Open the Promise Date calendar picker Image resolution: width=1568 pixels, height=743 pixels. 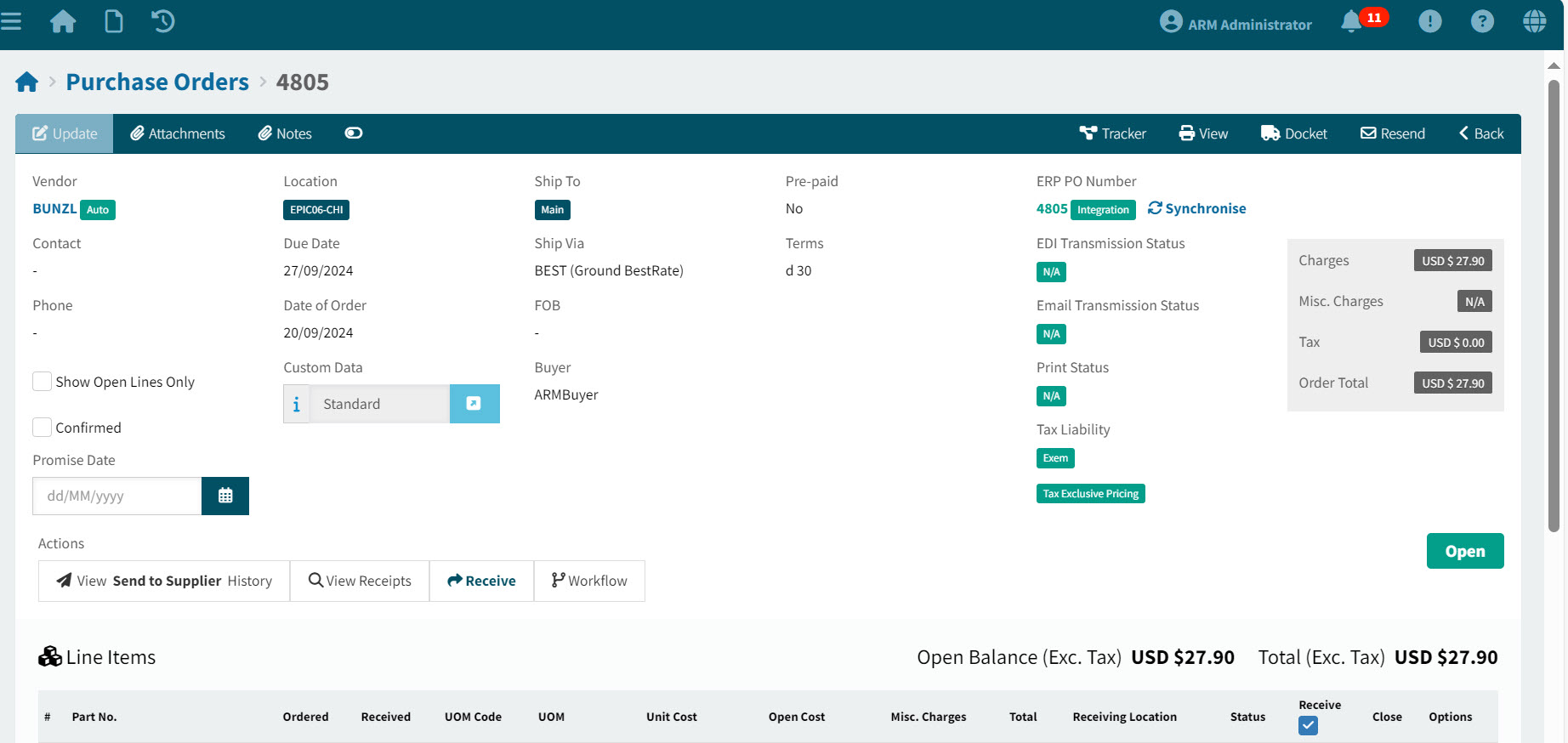[225, 496]
